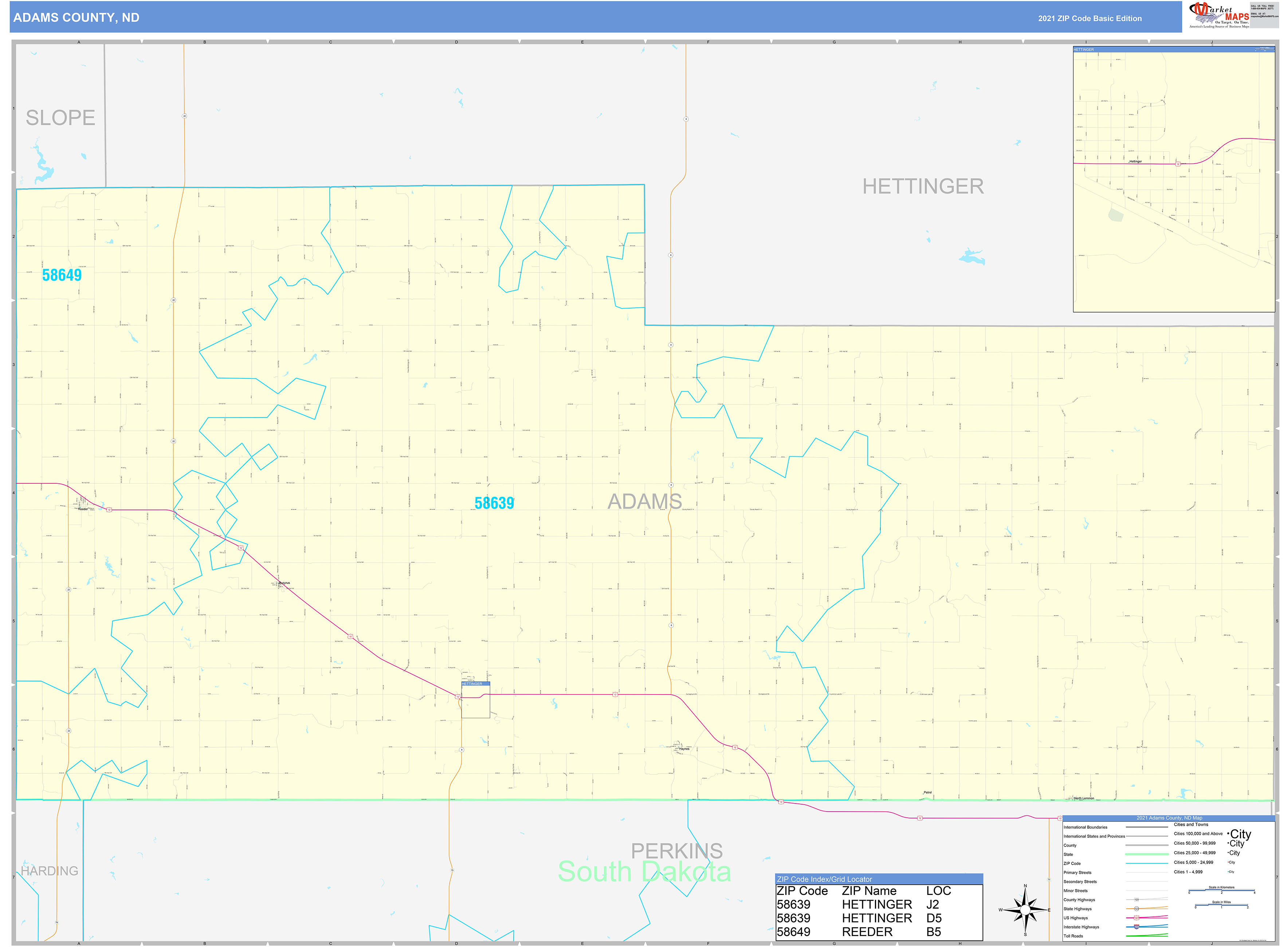The width and height of the screenshot is (1288, 947).
Task: Click the County Highways square 123 marker
Action: pos(1137,900)
